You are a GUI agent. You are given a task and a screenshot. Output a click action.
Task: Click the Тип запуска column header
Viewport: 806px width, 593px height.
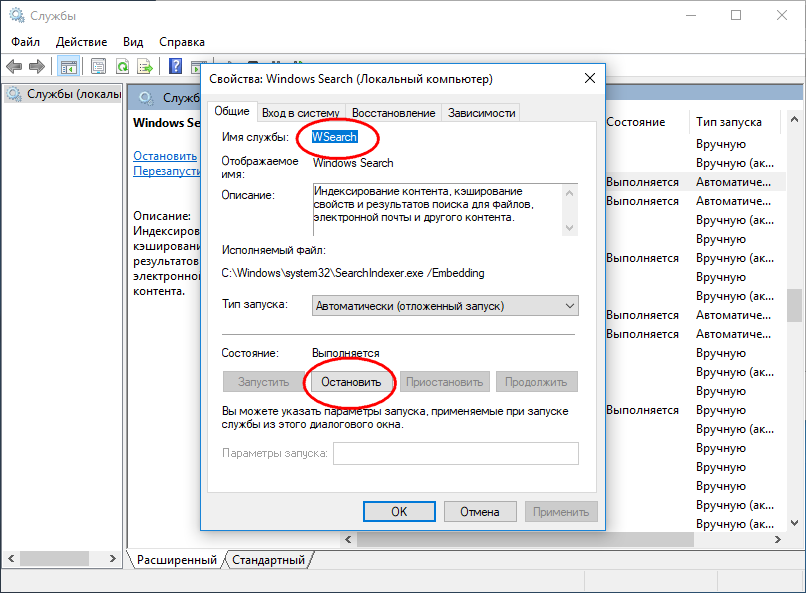(x=729, y=122)
